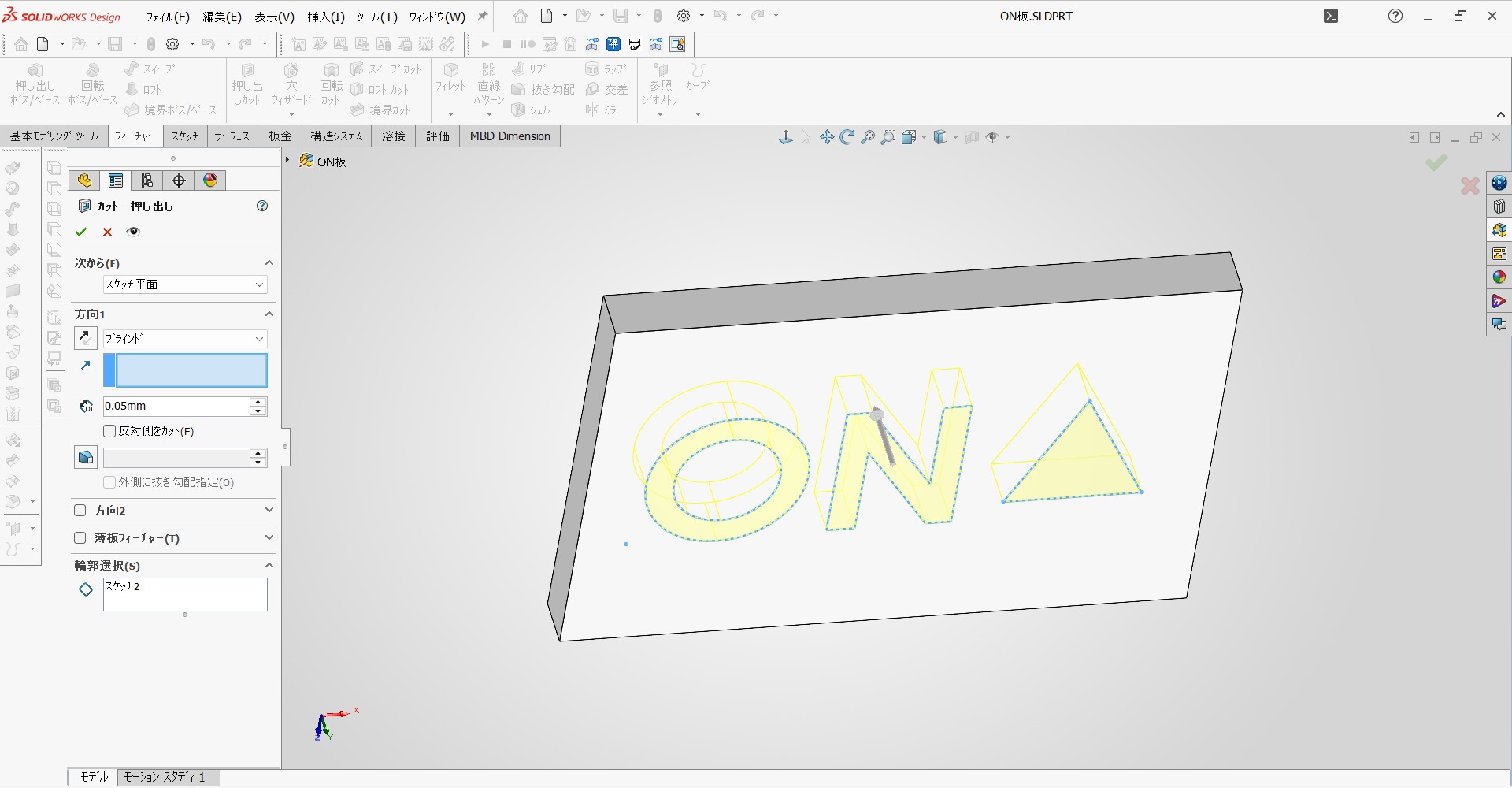Image resolution: width=1512 pixels, height=788 pixels.
Task: Switch to the MBD Dimension tab
Action: click(510, 136)
